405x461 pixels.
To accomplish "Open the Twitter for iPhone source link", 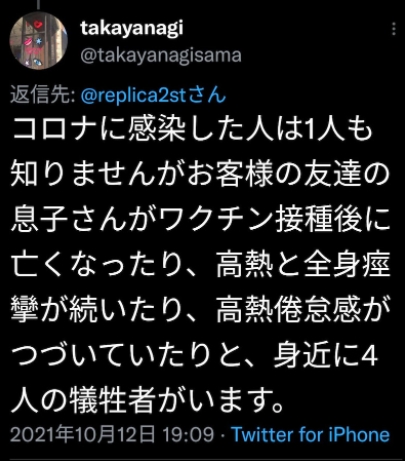I will tap(310, 435).
